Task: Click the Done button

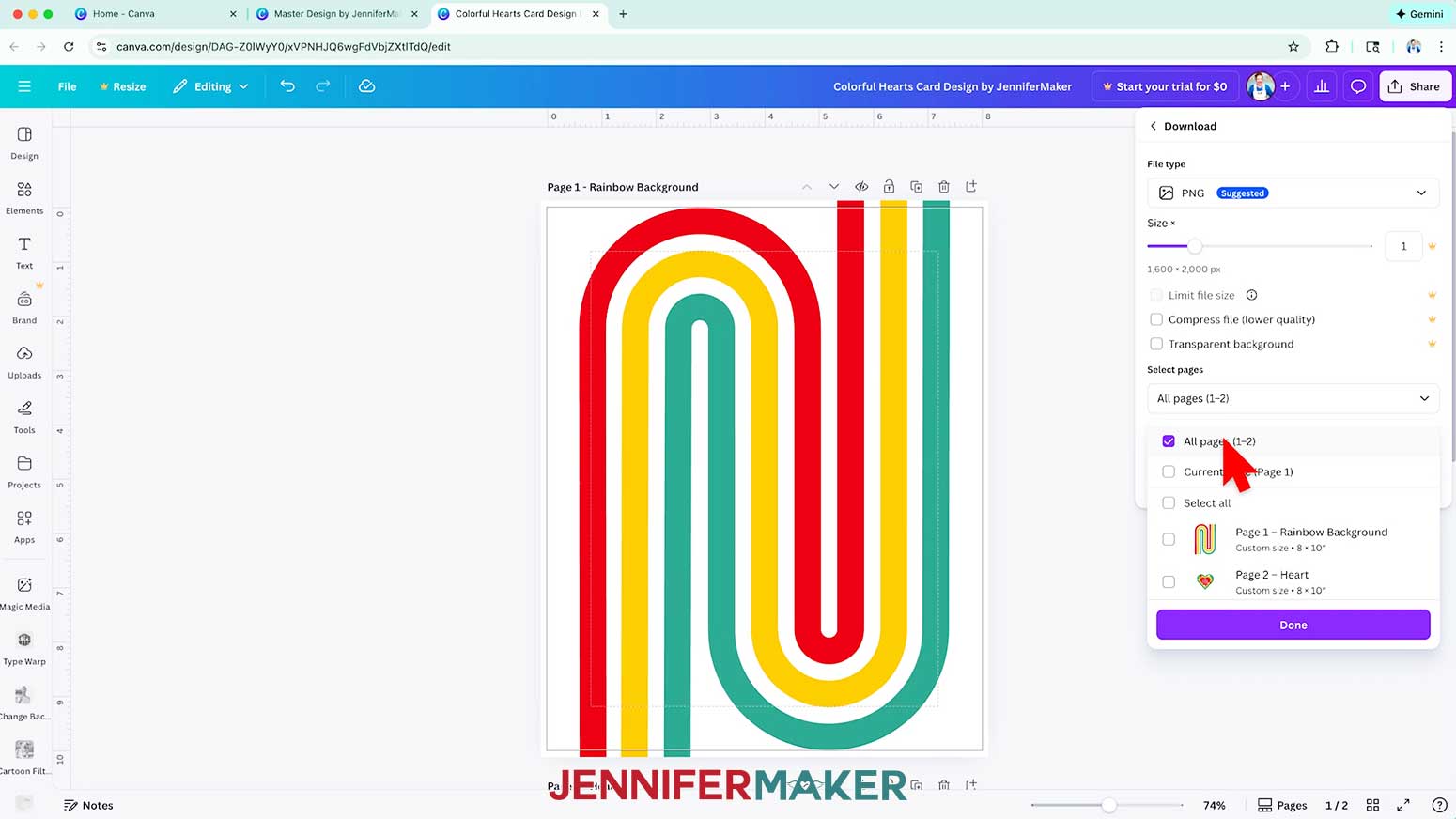Action: click(x=1293, y=625)
